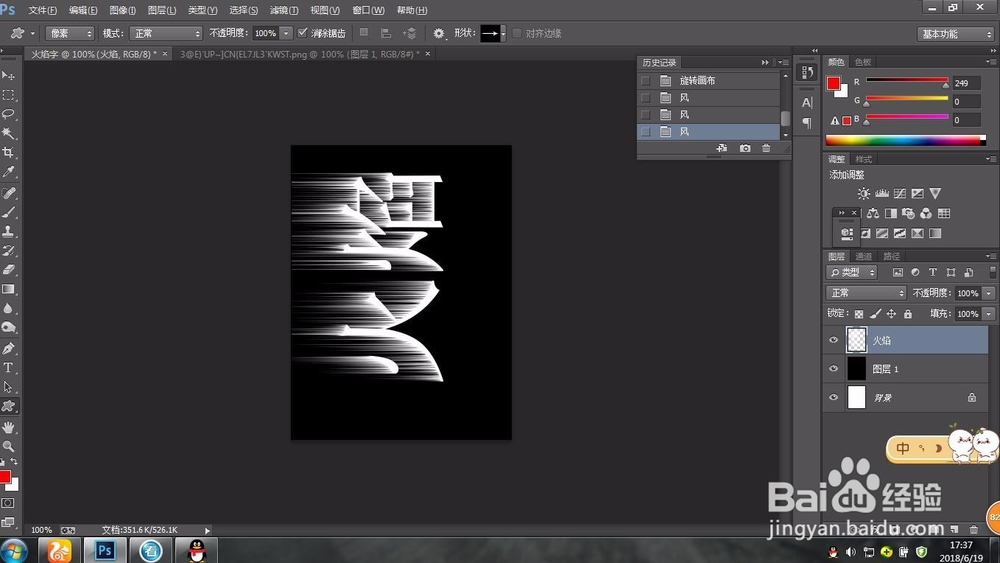Image resolution: width=1000 pixels, height=563 pixels.
Task: Switch to the 通道 tab
Action: coord(864,256)
